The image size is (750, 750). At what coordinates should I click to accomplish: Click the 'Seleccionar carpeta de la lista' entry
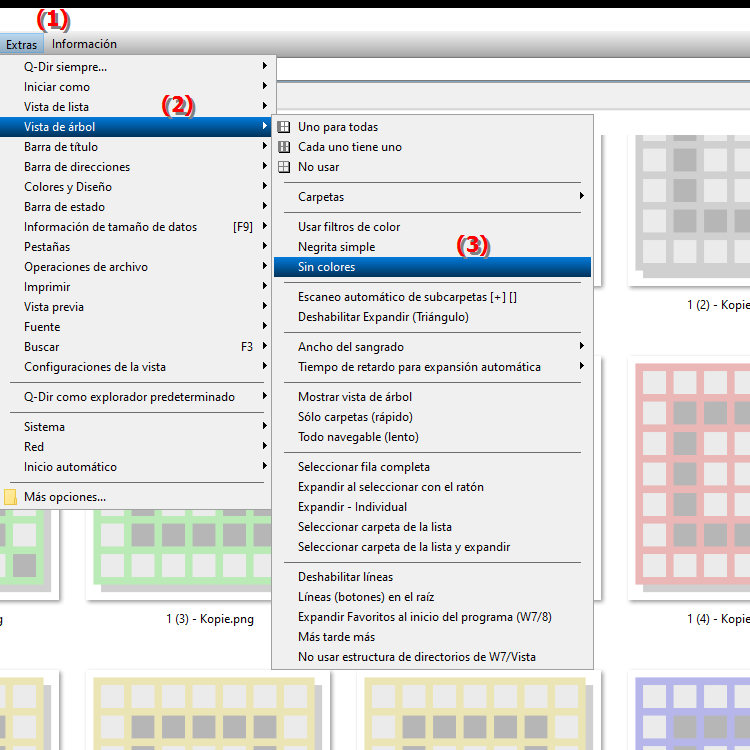pyautogui.click(x=432, y=527)
